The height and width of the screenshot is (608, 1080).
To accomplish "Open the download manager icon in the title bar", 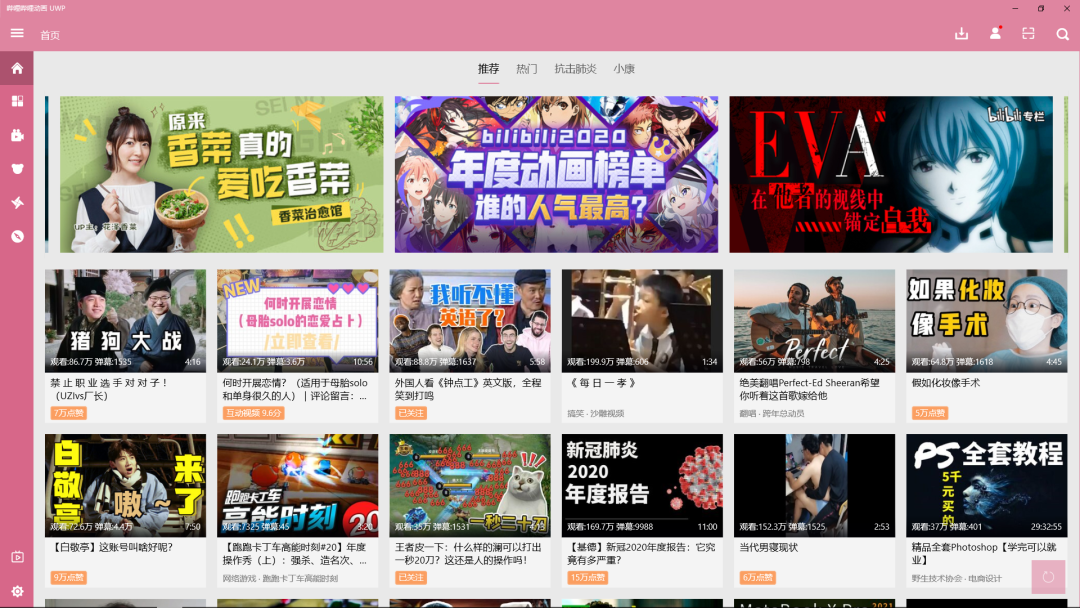I will click(x=961, y=33).
